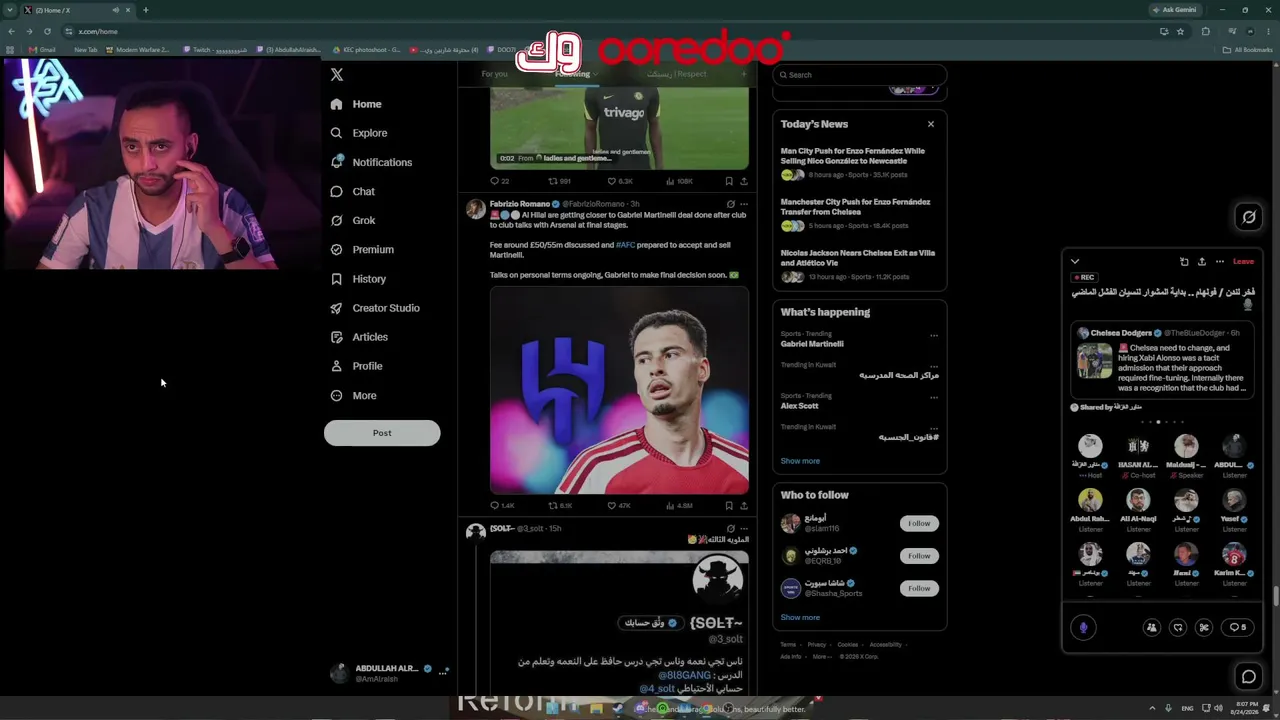The height and width of the screenshot is (720, 1280).
Task: Open Creator Studio from the sidebar
Action: pos(374,308)
